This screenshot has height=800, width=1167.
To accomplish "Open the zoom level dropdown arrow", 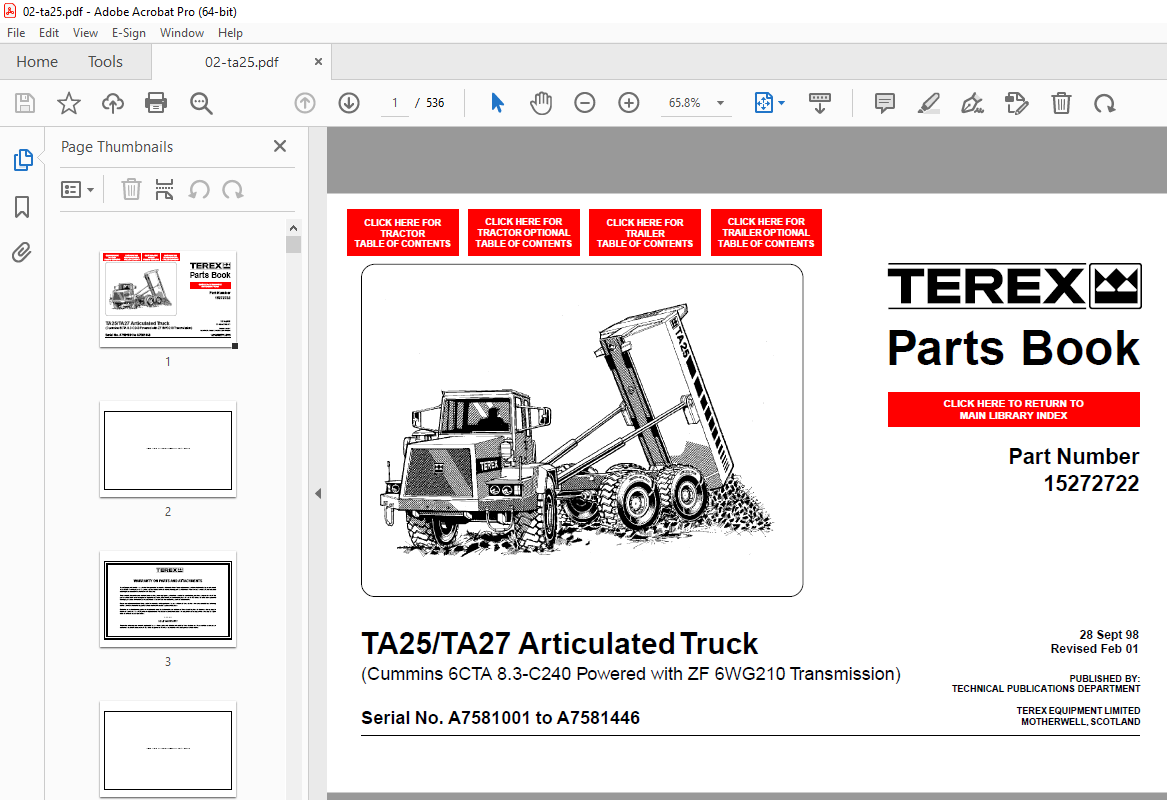I will click(x=720, y=103).
